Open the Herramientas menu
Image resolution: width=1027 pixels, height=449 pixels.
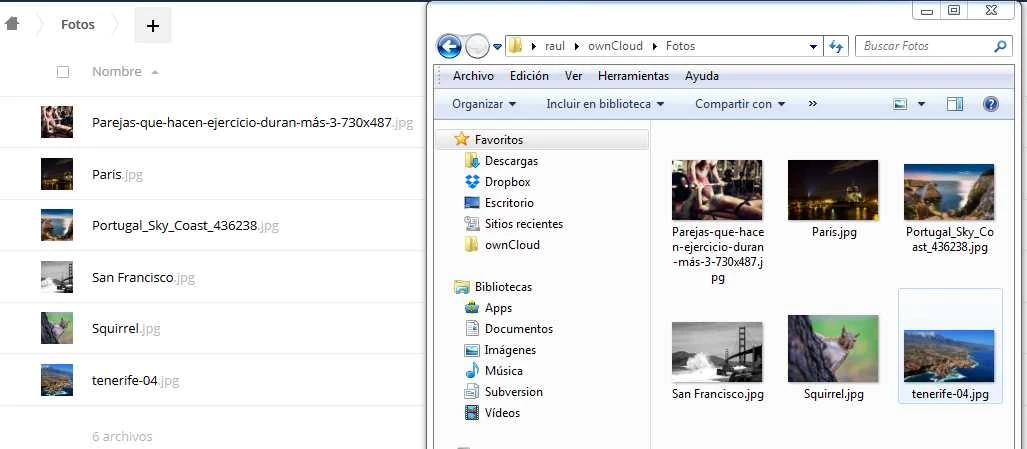coord(633,76)
